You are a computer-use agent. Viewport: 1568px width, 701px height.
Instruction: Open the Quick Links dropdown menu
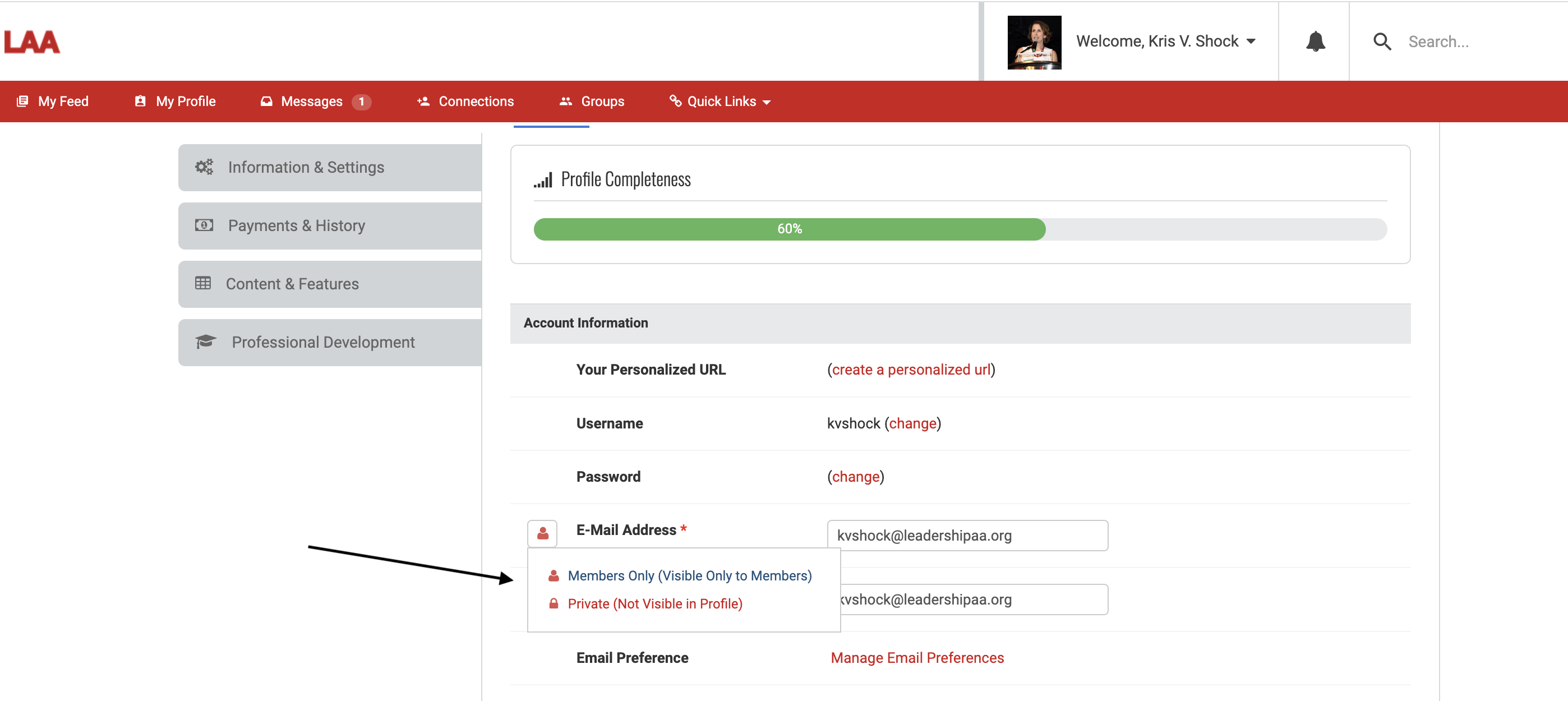point(721,102)
